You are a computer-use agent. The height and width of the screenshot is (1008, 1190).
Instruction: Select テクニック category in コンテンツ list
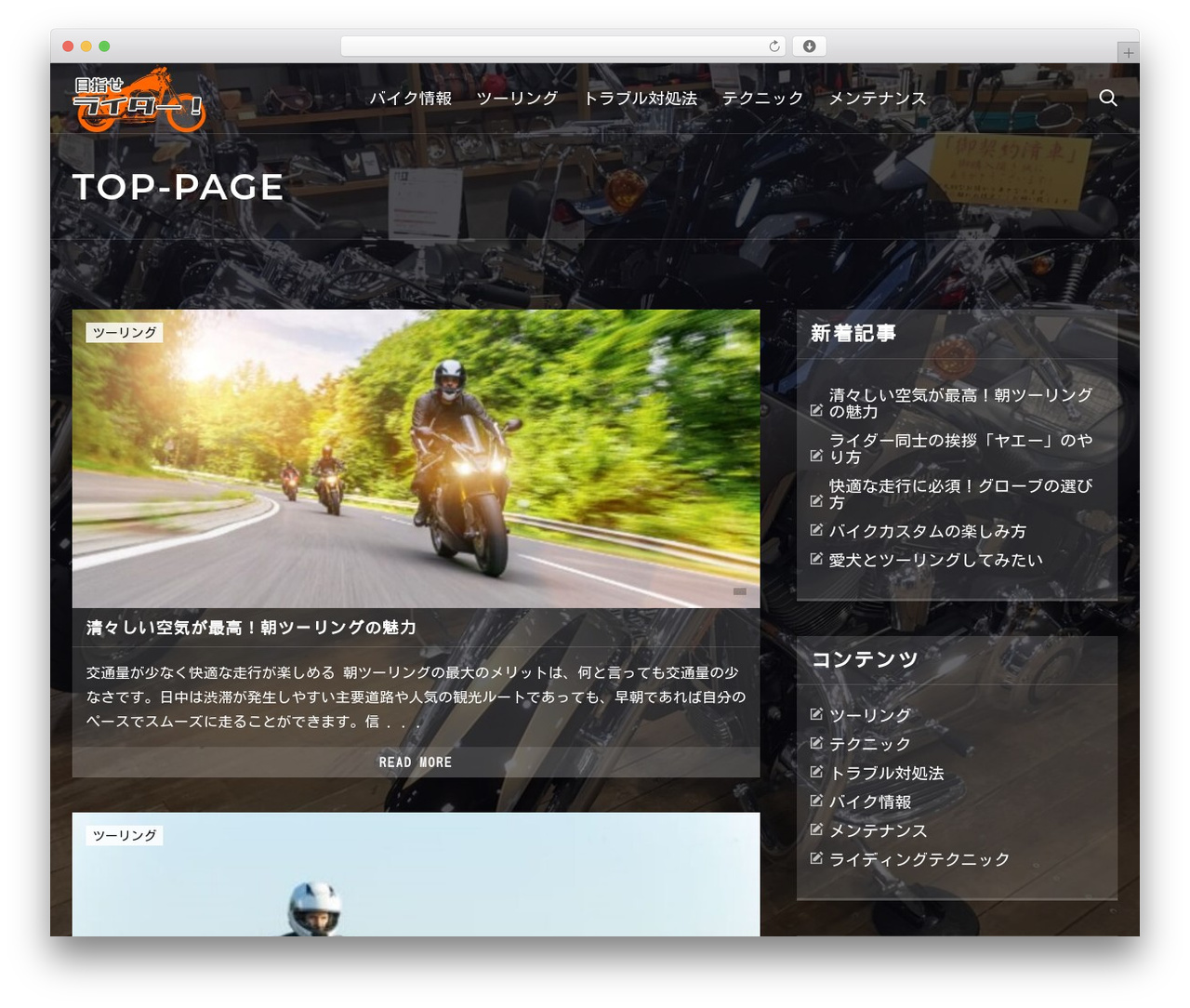click(x=870, y=744)
